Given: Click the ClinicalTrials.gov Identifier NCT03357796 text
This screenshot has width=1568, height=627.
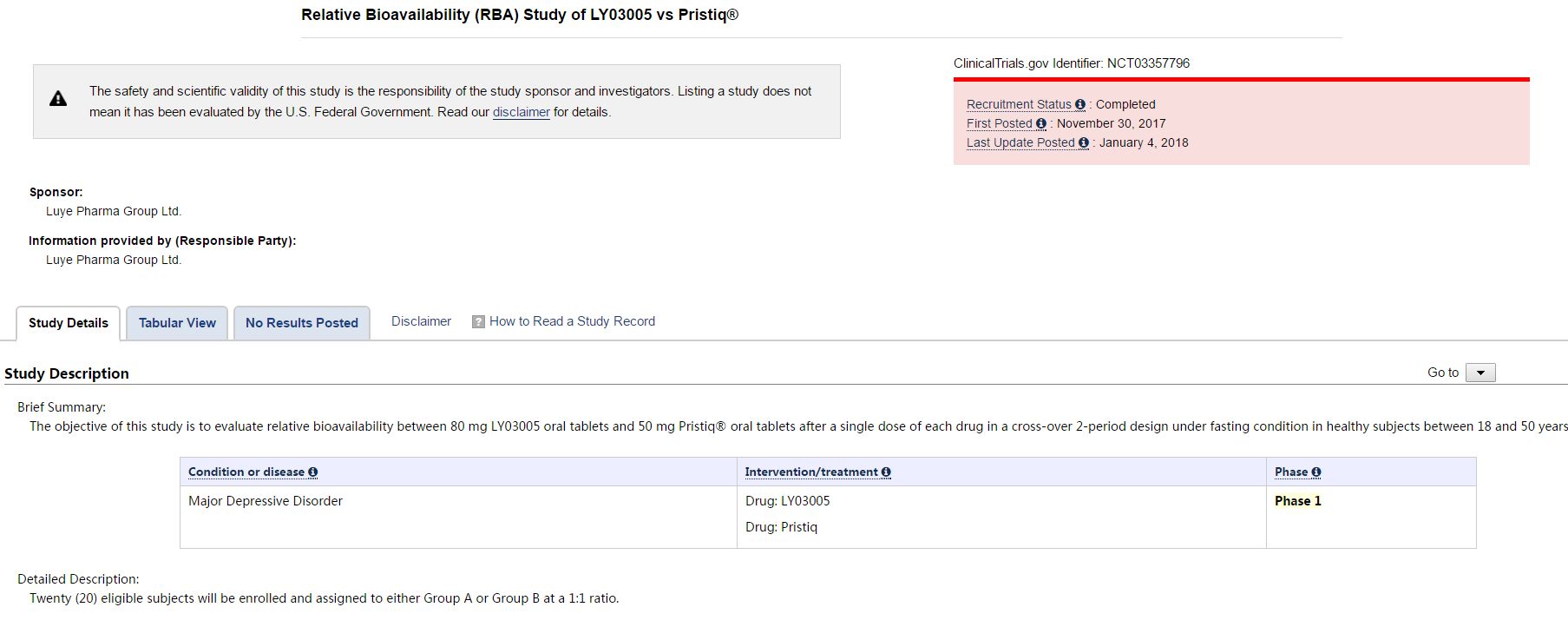Looking at the screenshot, I should tap(1072, 63).
